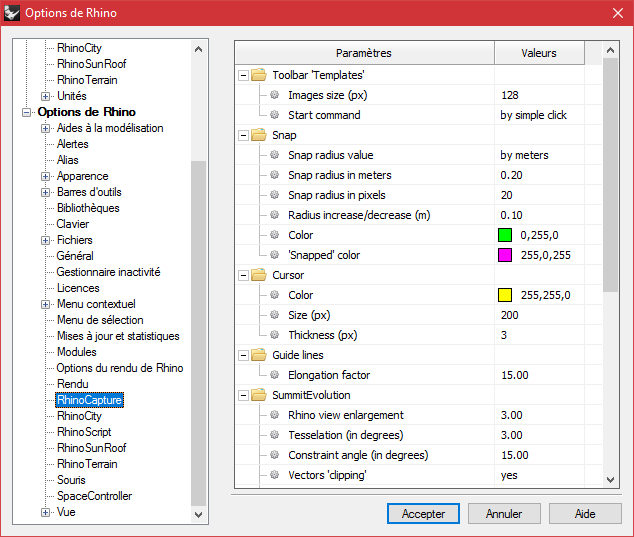Screen dimensions: 634x537
Task: Collapse the Cursor parameter group
Action: coord(243,275)
